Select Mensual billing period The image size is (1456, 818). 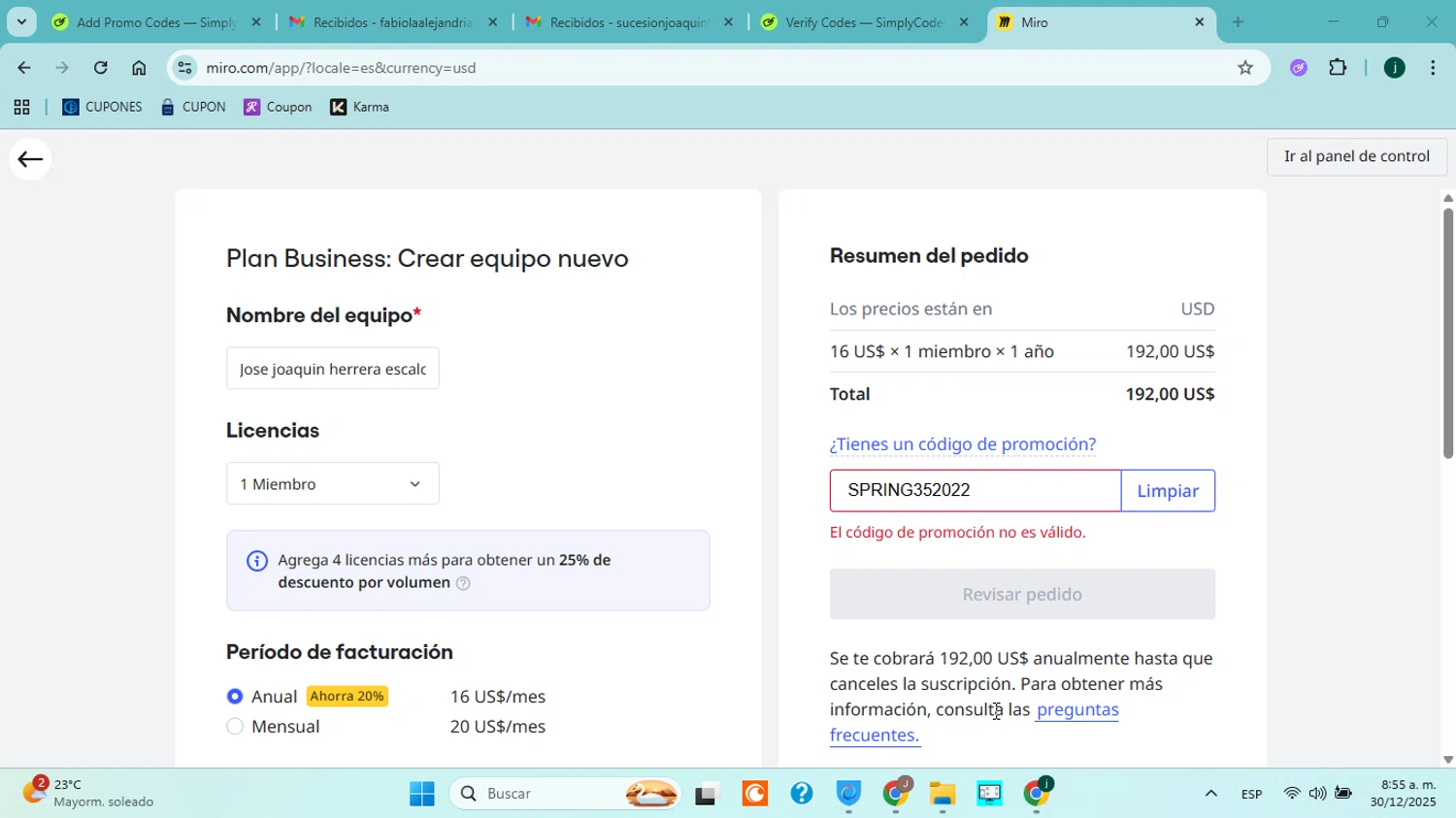(x=235, y=727)
